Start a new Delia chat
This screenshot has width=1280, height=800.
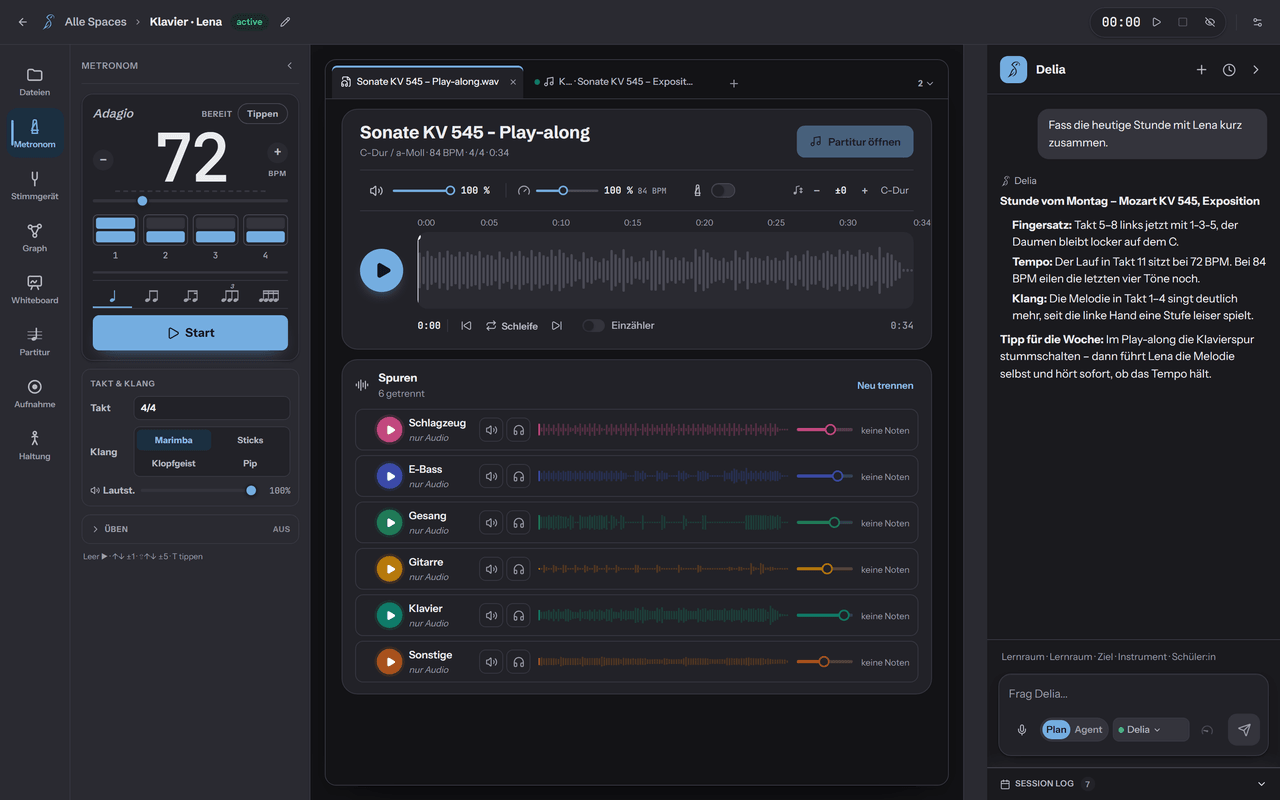click(1202, 70)
